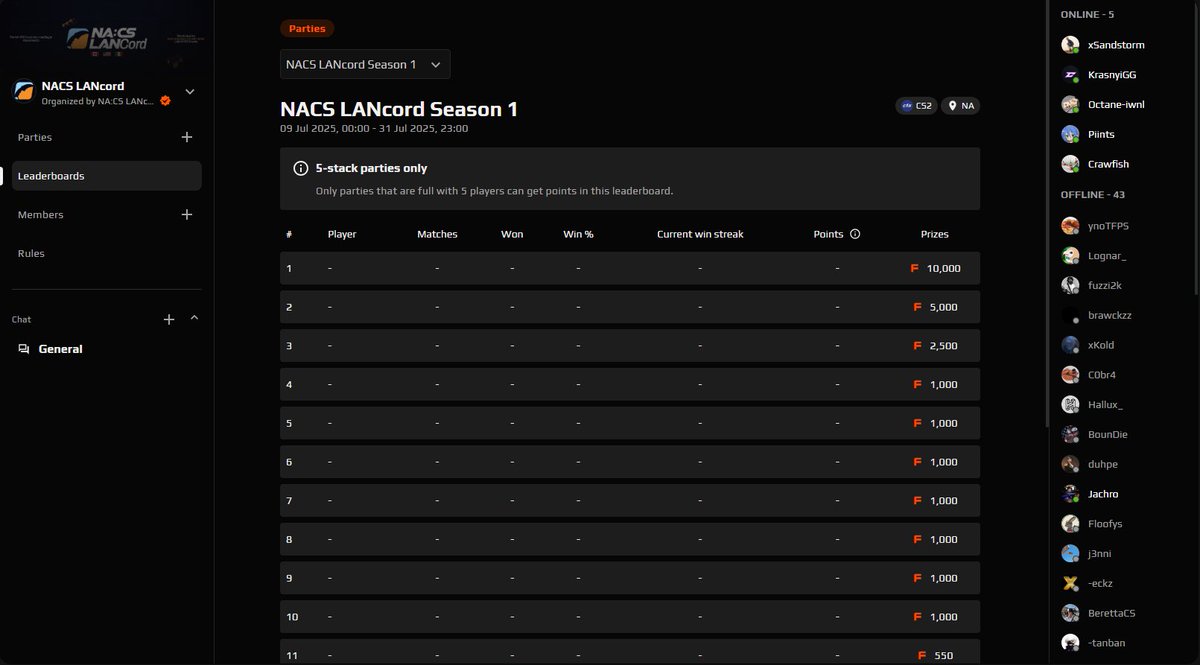The width and height of the screenshot is (1200, 665).
Task: Click the plus icon next to Parties
Action: point(187,137)
